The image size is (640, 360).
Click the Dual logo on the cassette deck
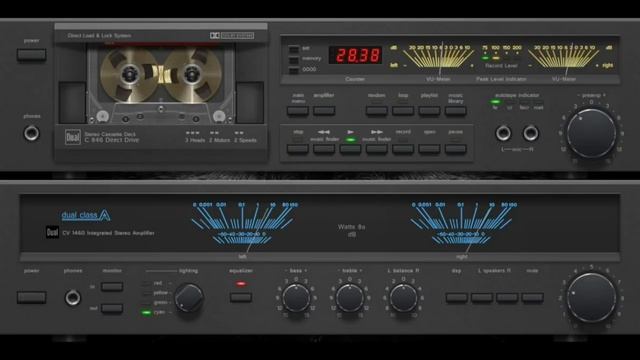click(x=73, y=137)
